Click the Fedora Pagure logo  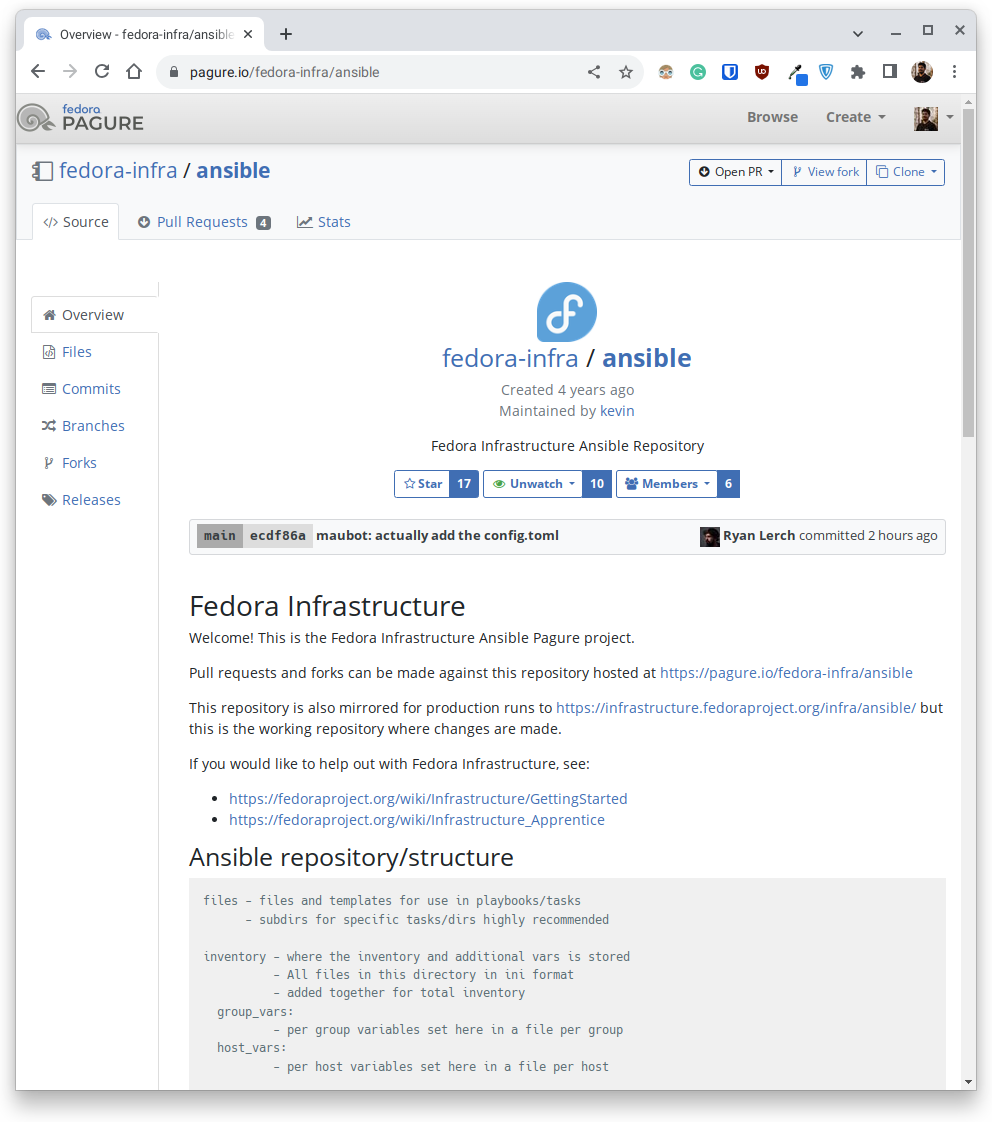tap(80, 118)
